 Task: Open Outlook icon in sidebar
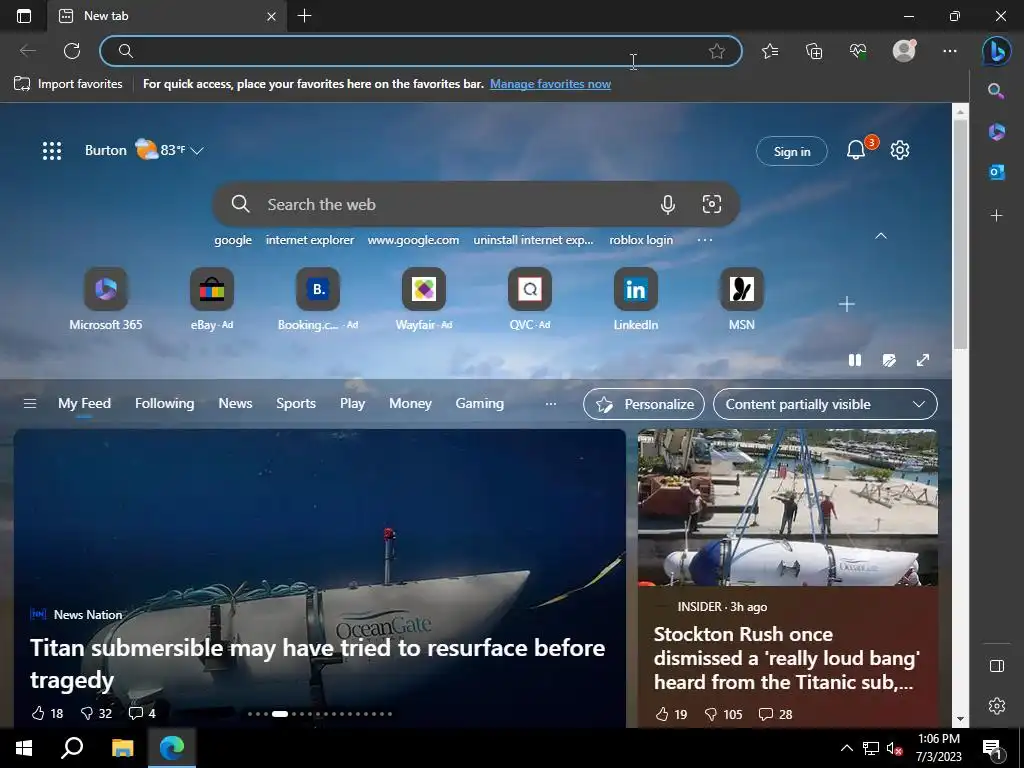(x=997, y=172)
